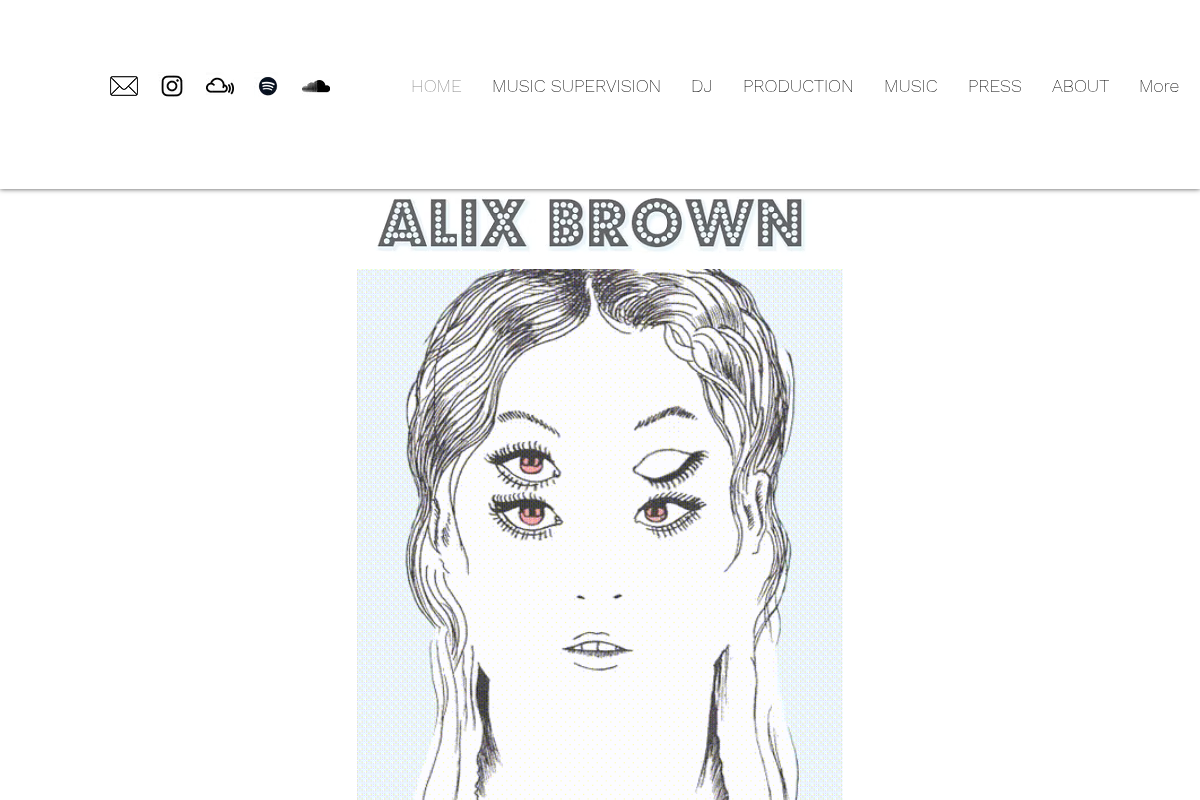Click the ALIX BROWN marquee title
This screenshot has height=800, width=1200.
pos(591,223)
